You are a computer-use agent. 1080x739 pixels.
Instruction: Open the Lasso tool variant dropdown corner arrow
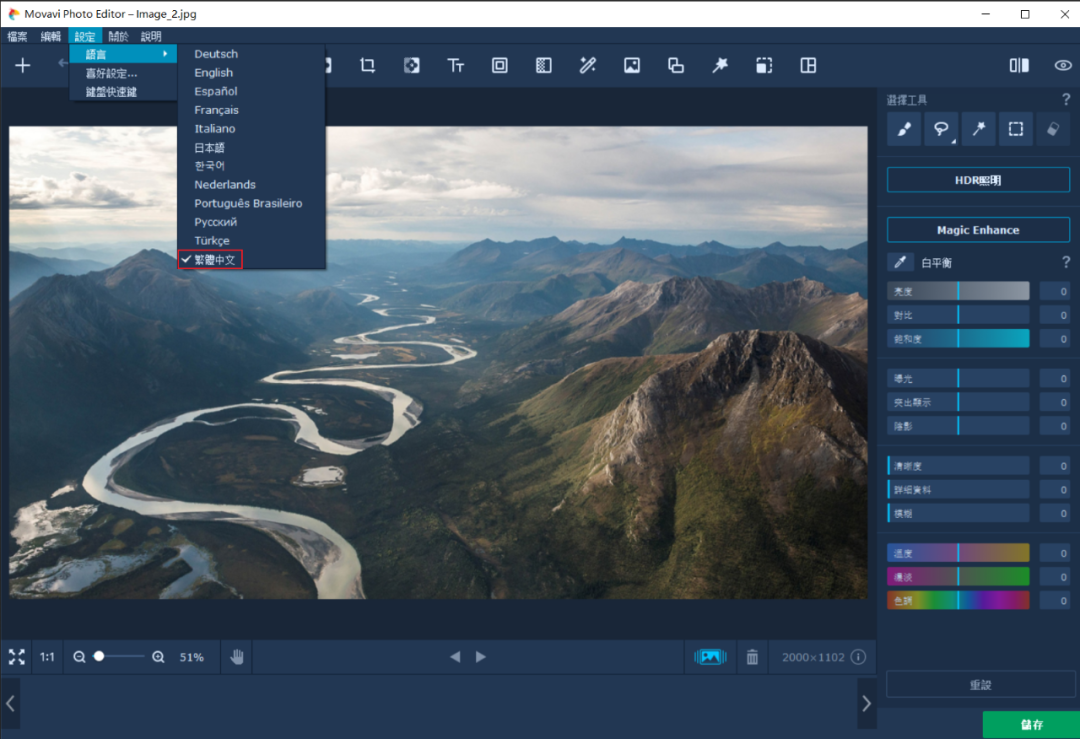click(954, 141)
